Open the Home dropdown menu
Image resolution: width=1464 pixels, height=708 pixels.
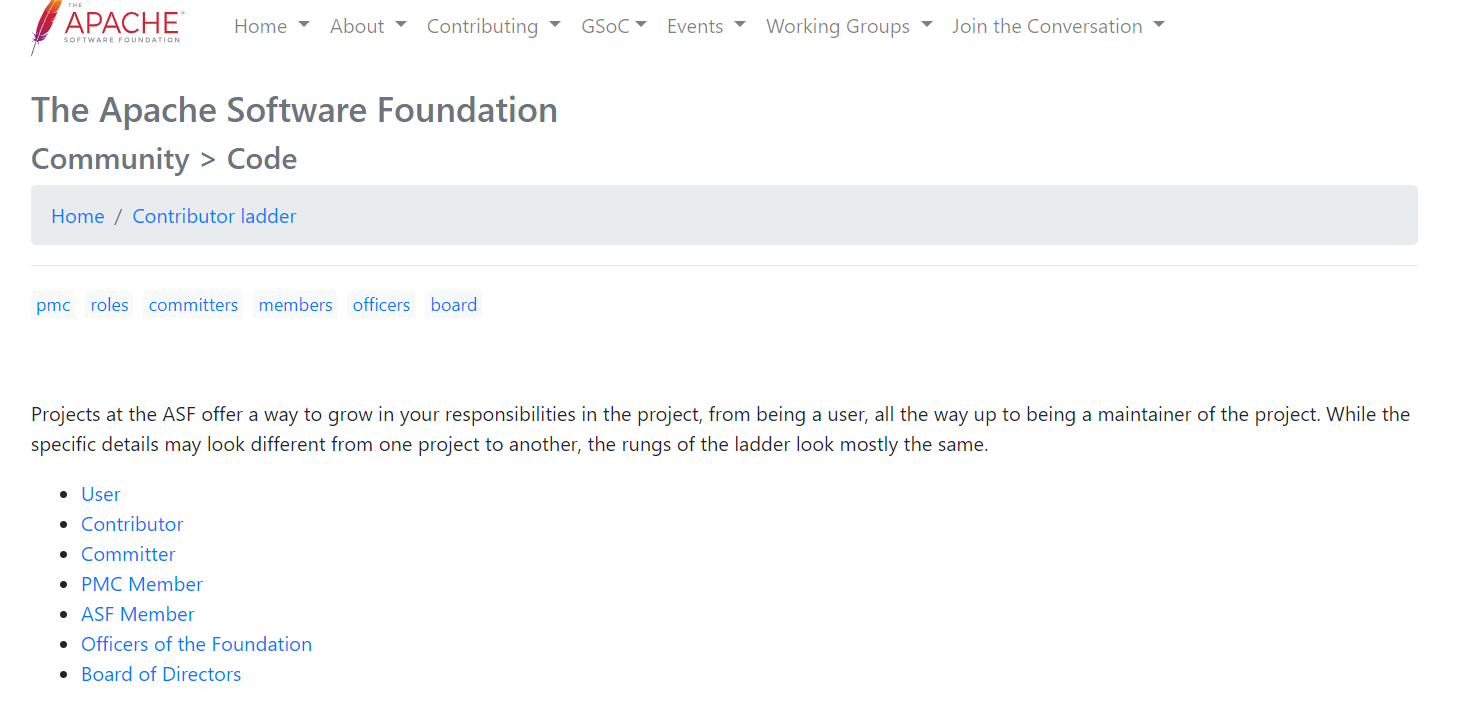[271, 27]
